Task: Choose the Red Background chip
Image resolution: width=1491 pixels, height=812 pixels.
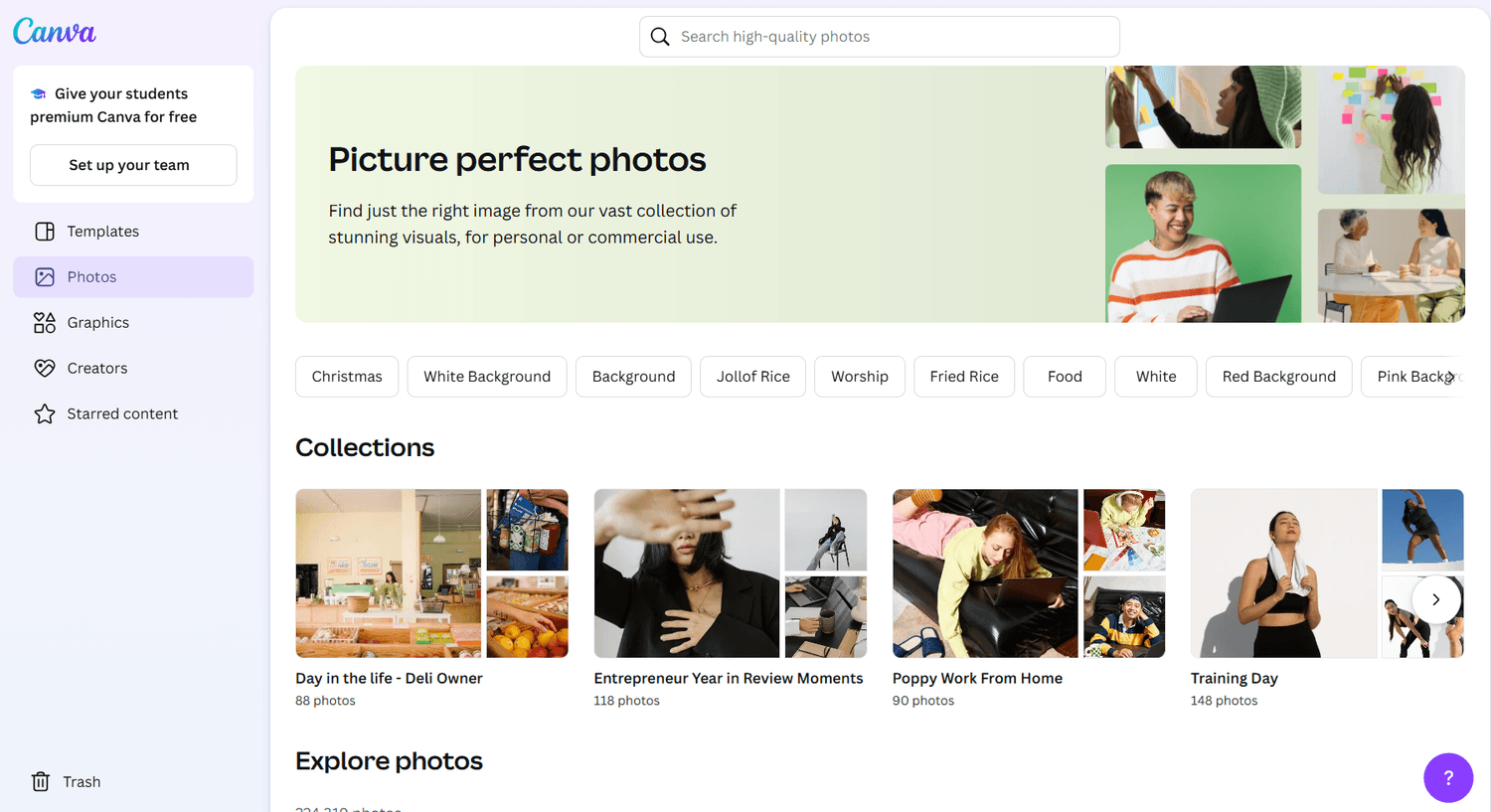Action: (1278, 377)
